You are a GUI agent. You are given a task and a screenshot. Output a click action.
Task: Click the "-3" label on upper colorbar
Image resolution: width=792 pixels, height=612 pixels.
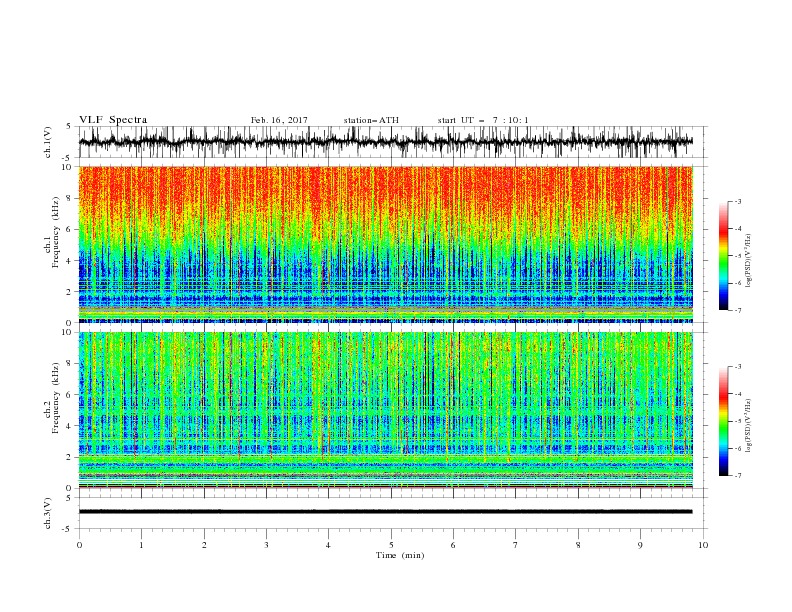point(737,201)
